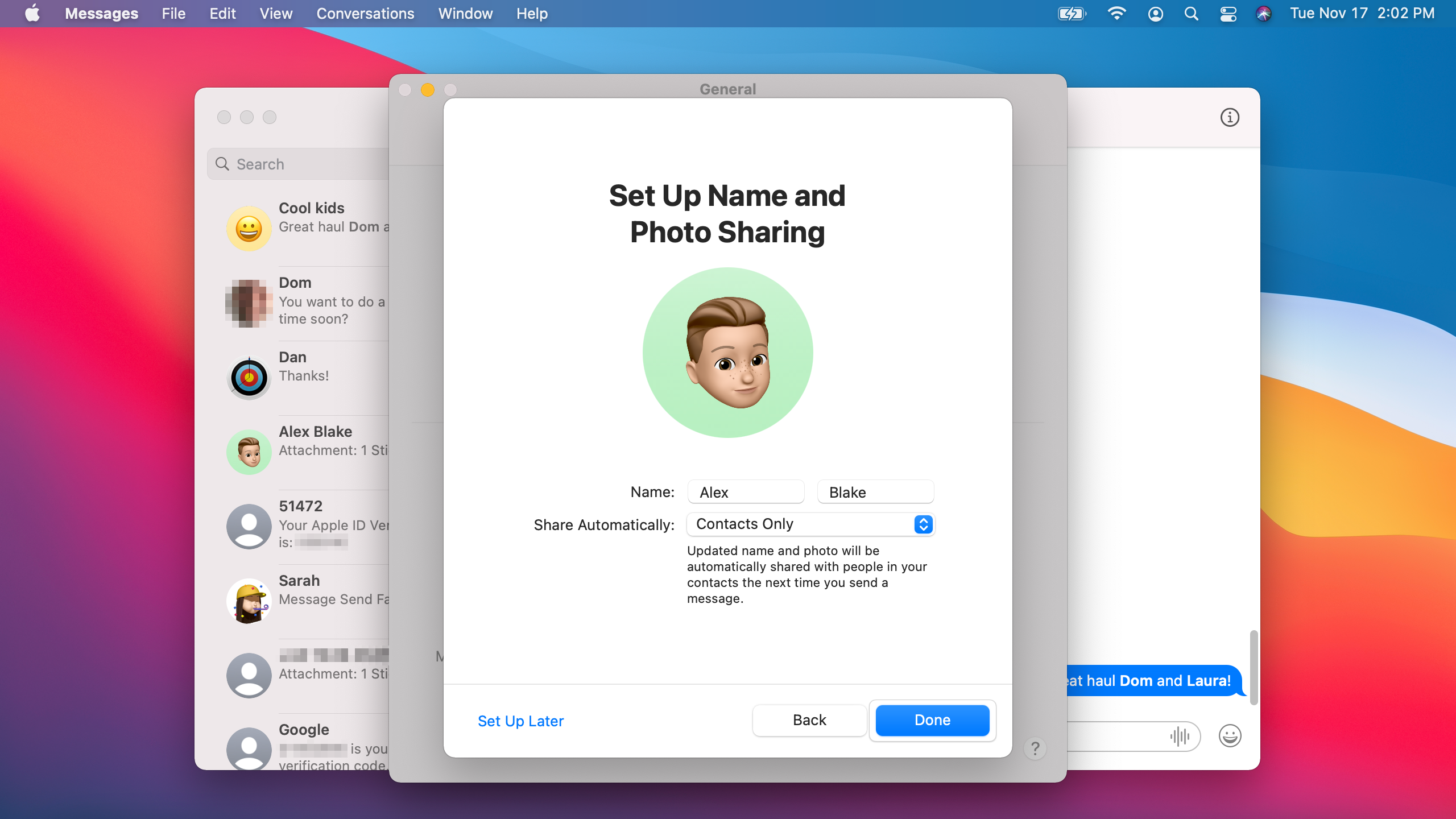The image size is (1456, 819).
Task: Open Spotlight search icon
Action: pos(1191,13)
